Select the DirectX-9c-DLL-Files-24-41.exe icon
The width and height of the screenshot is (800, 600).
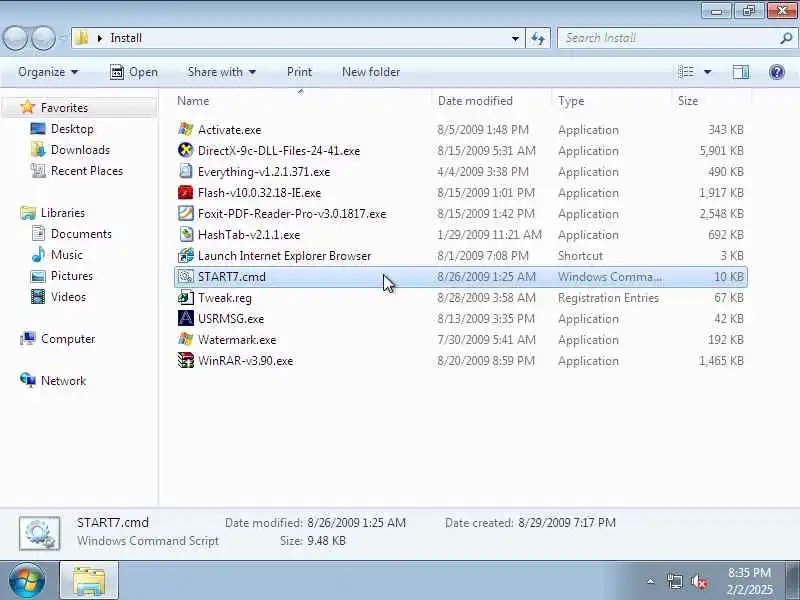186,151
